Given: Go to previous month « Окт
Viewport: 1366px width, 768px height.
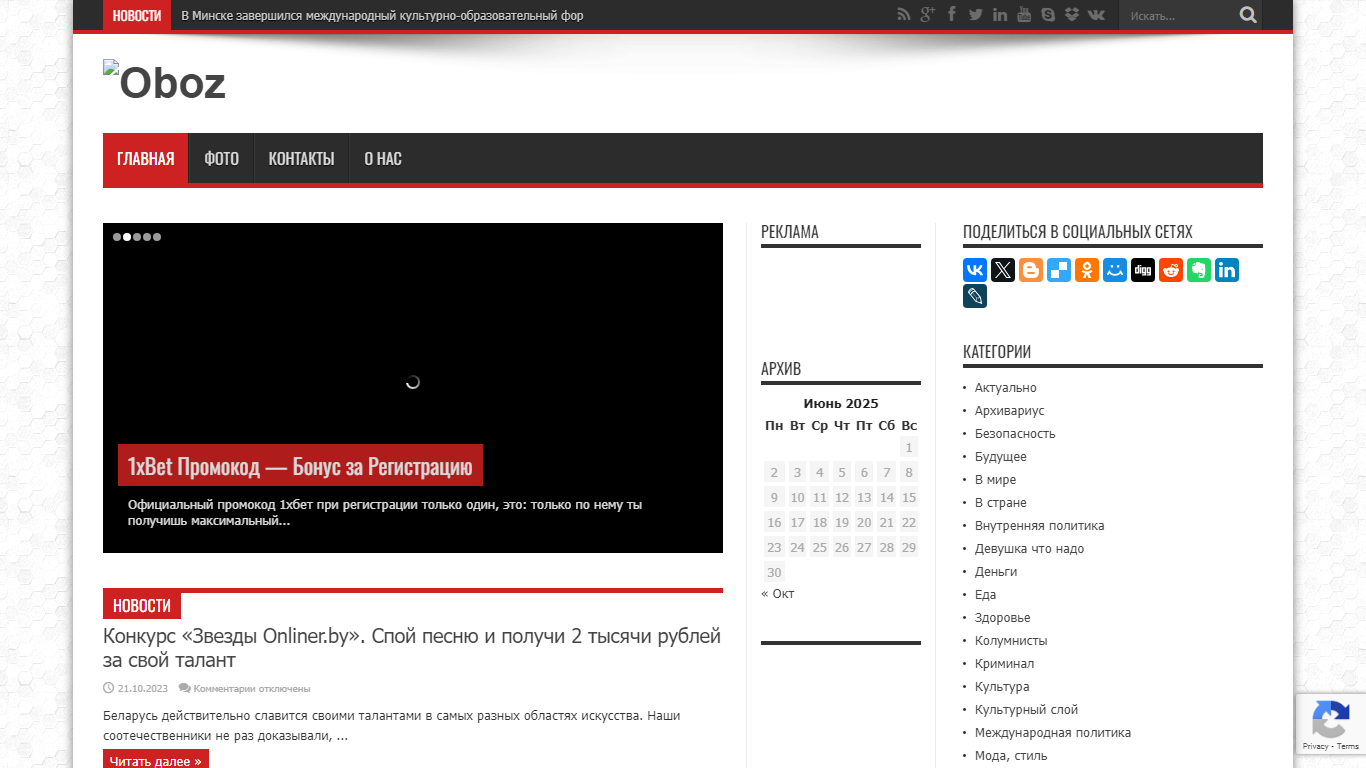Looking at the screenshot, I should tap(778, 593).
